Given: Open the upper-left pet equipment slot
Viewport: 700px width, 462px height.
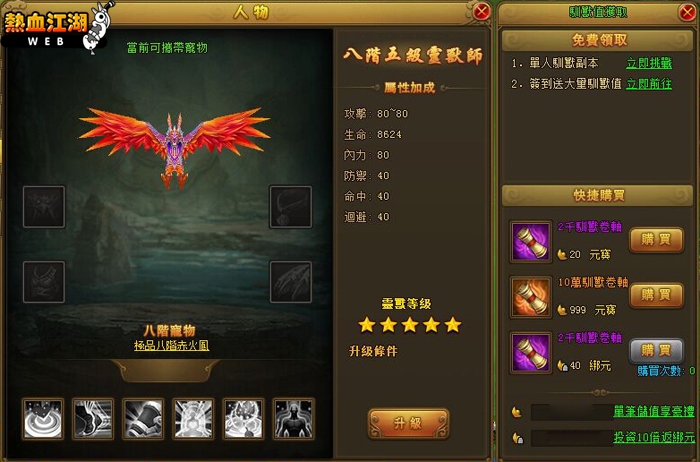Looking at the screenshot, I should pos(44,207).
